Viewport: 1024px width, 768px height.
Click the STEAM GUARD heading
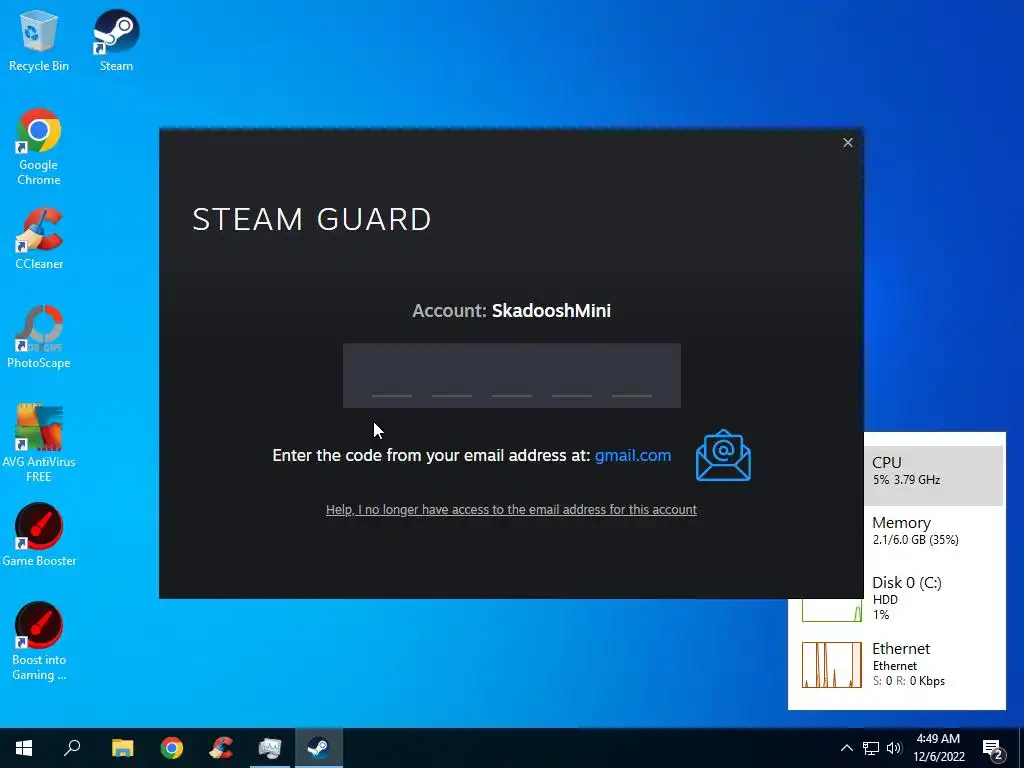(312, 219)
